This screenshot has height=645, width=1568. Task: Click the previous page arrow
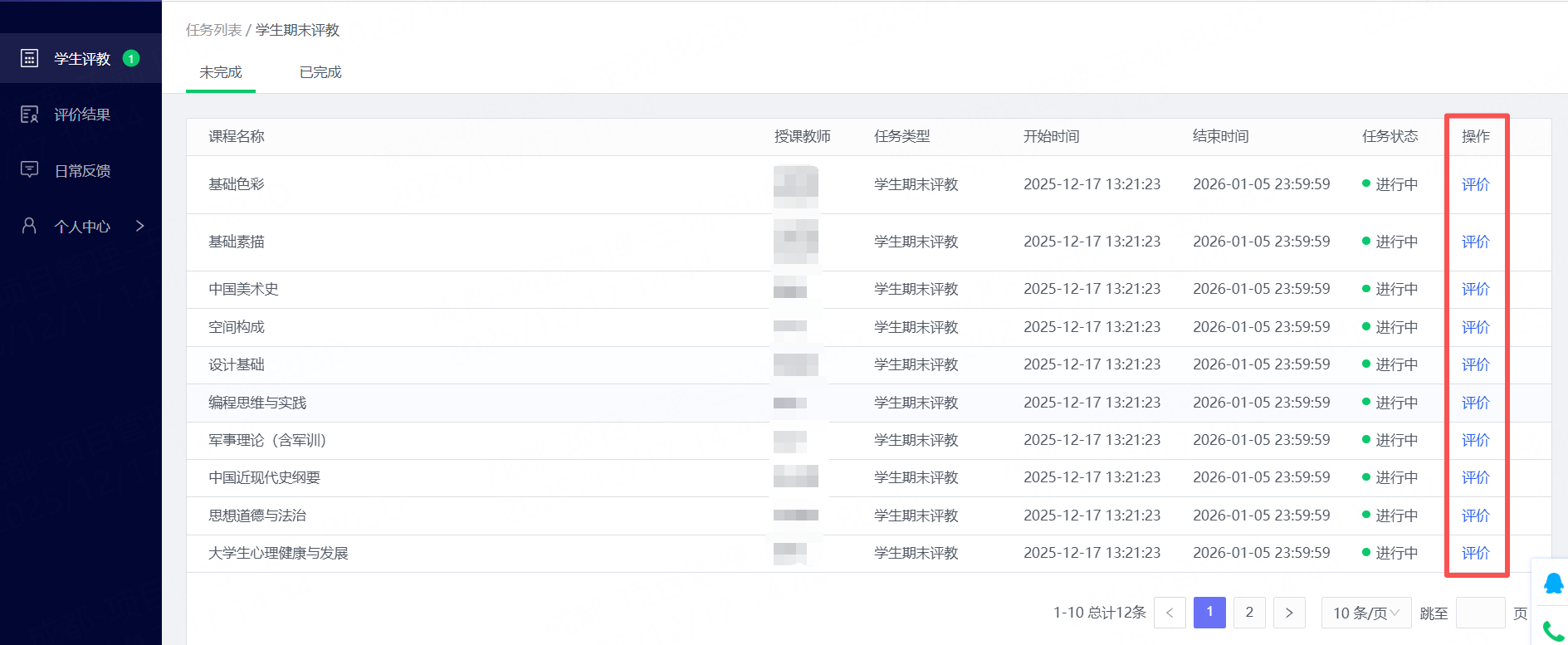(x=1170, y=613)
